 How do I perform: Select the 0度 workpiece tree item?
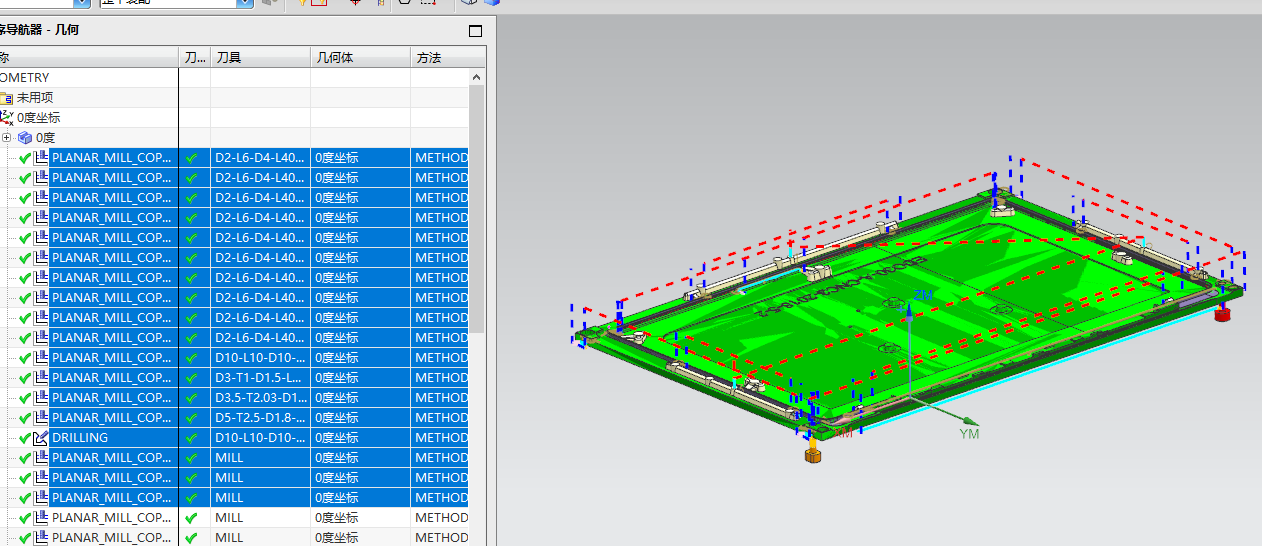point(46,138)
